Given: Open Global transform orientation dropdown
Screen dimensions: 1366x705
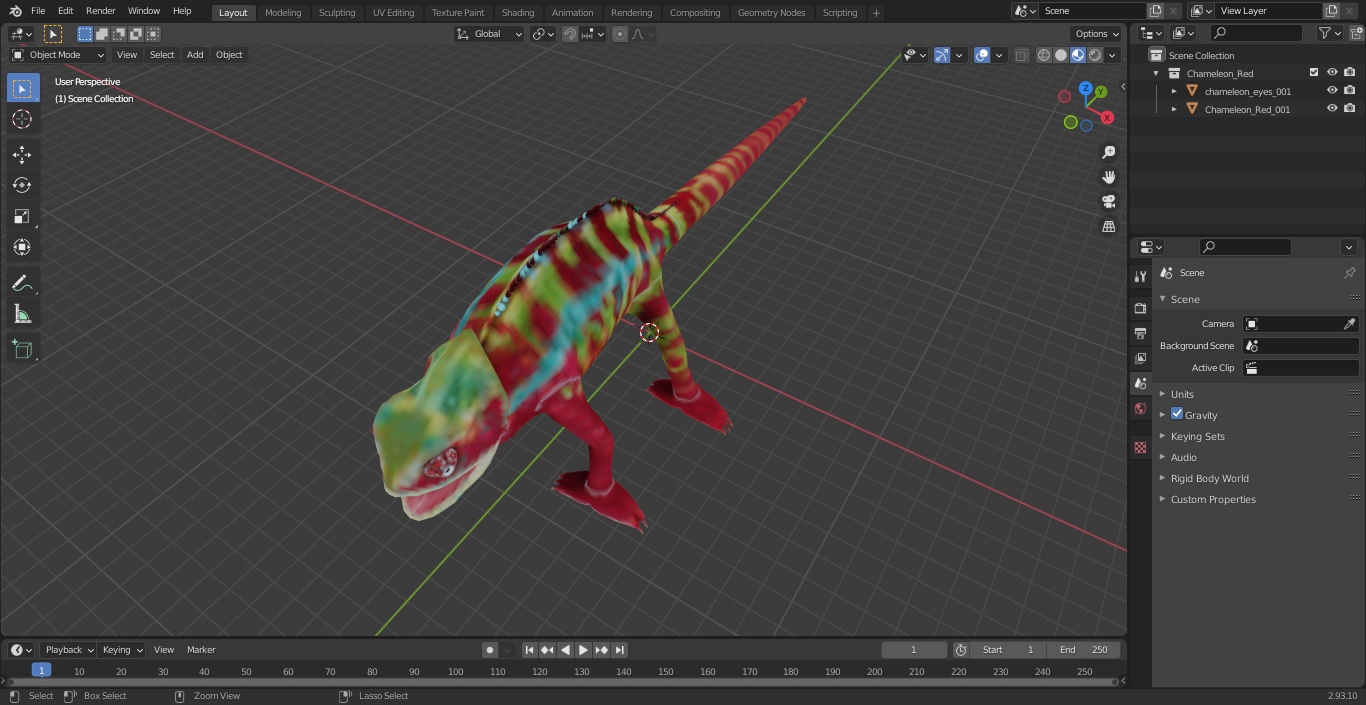Looking at the screenshot, I should (490, 34).
